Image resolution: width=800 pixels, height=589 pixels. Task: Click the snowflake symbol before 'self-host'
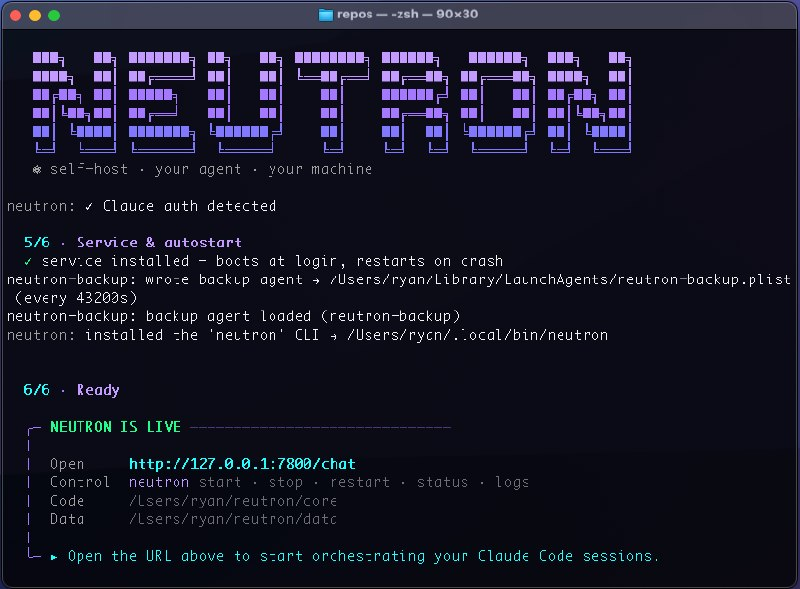point(37,169)
